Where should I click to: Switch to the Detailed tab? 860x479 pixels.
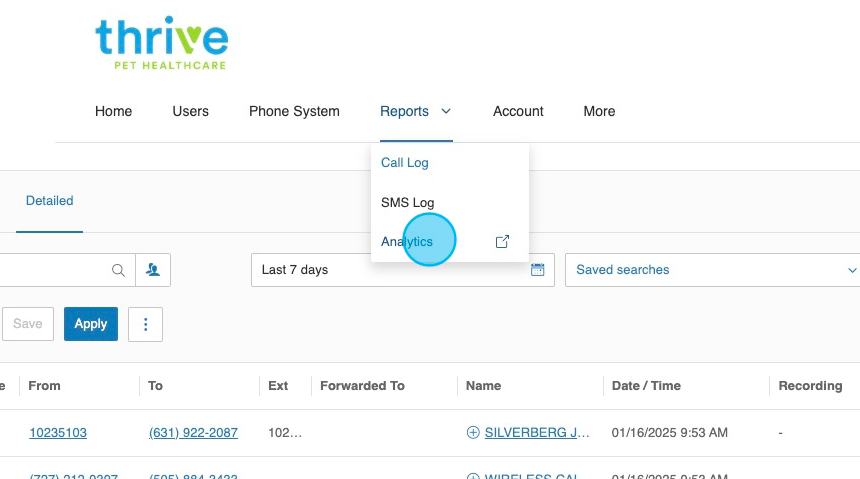tap(50, 201)
